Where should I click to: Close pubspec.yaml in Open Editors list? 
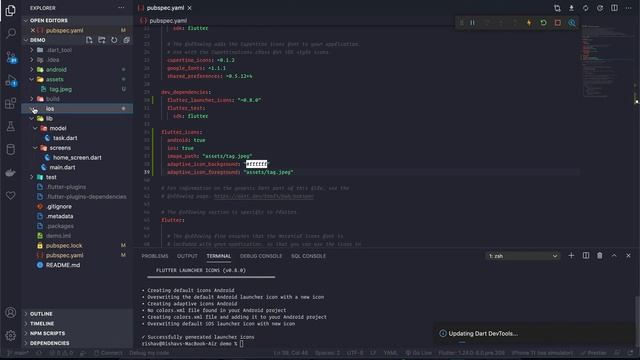(x=33, y=30)
